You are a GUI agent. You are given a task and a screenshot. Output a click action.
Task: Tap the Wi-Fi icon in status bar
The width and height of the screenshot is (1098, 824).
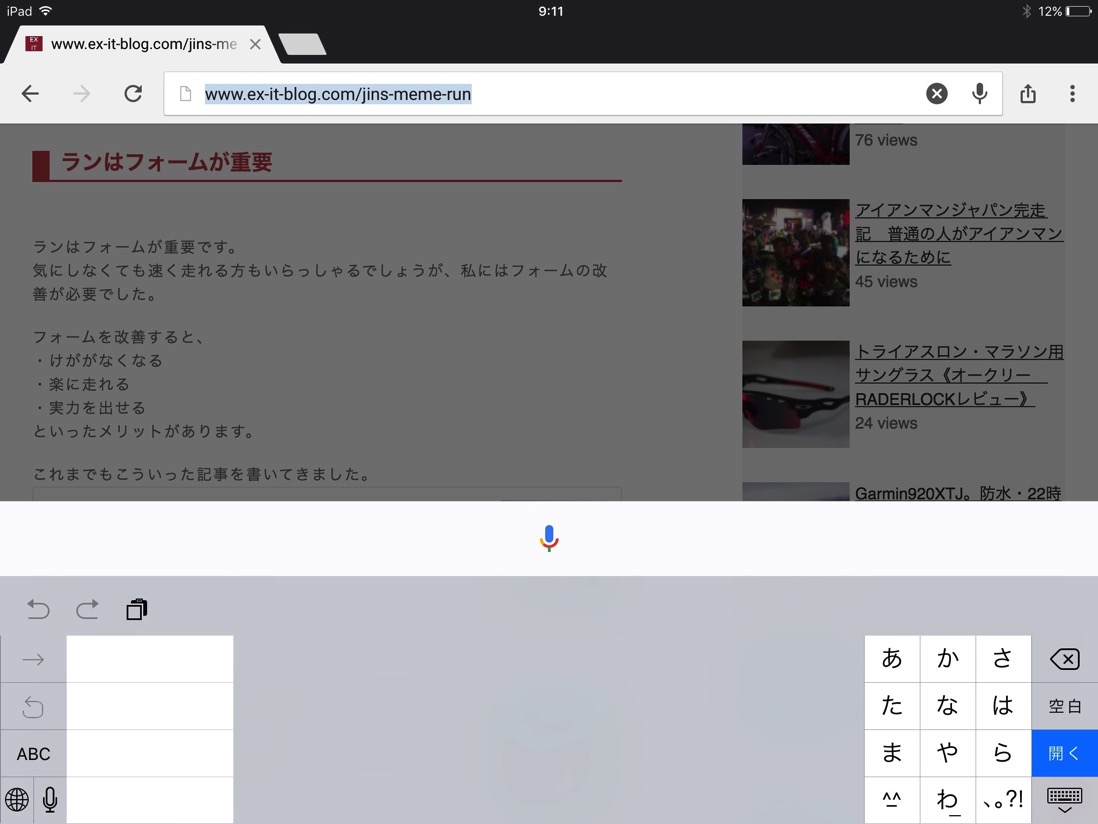pos(46,11)
